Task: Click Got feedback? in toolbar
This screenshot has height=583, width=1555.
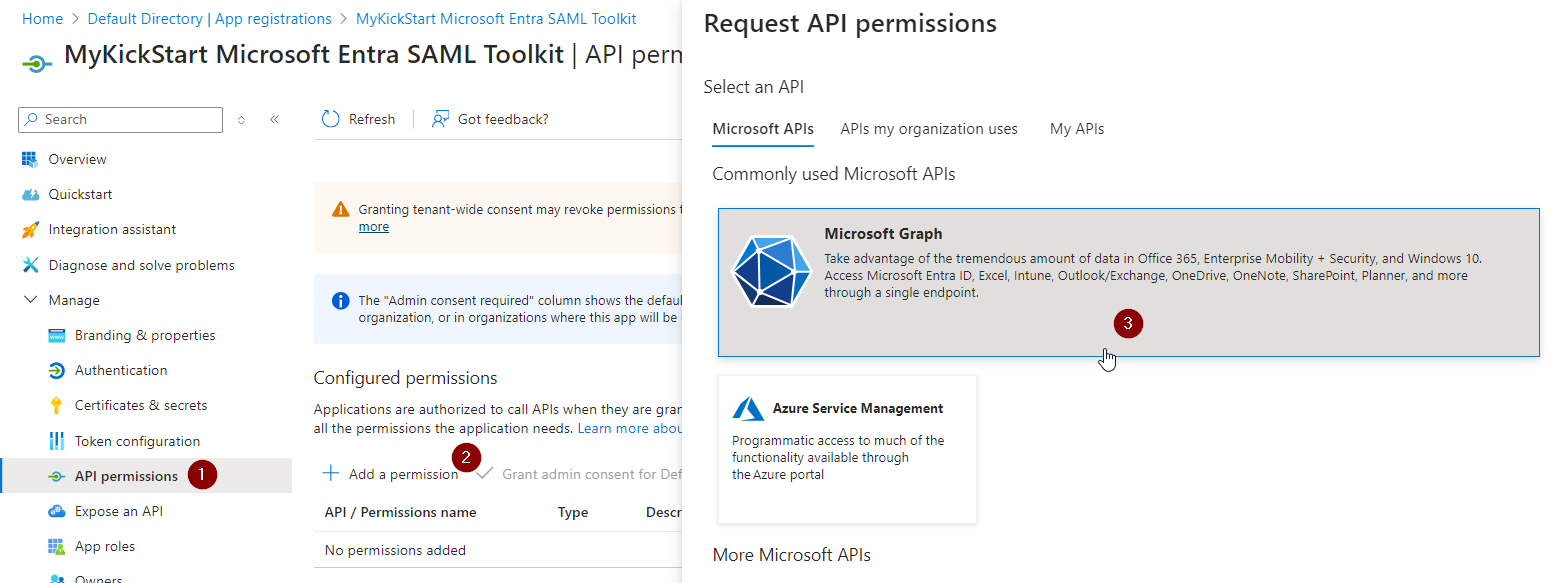Action: (490, 119)
